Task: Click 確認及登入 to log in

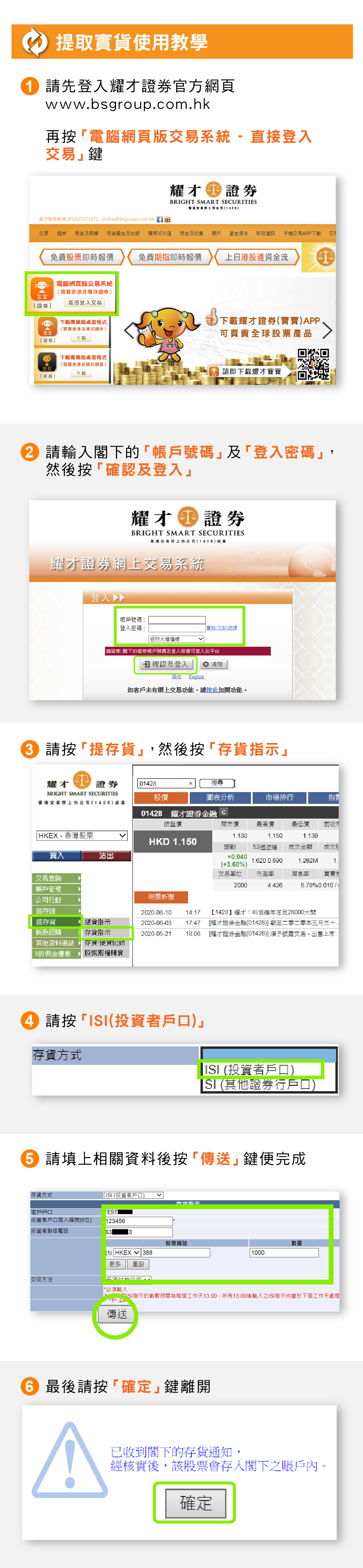Action: [166, 664]
